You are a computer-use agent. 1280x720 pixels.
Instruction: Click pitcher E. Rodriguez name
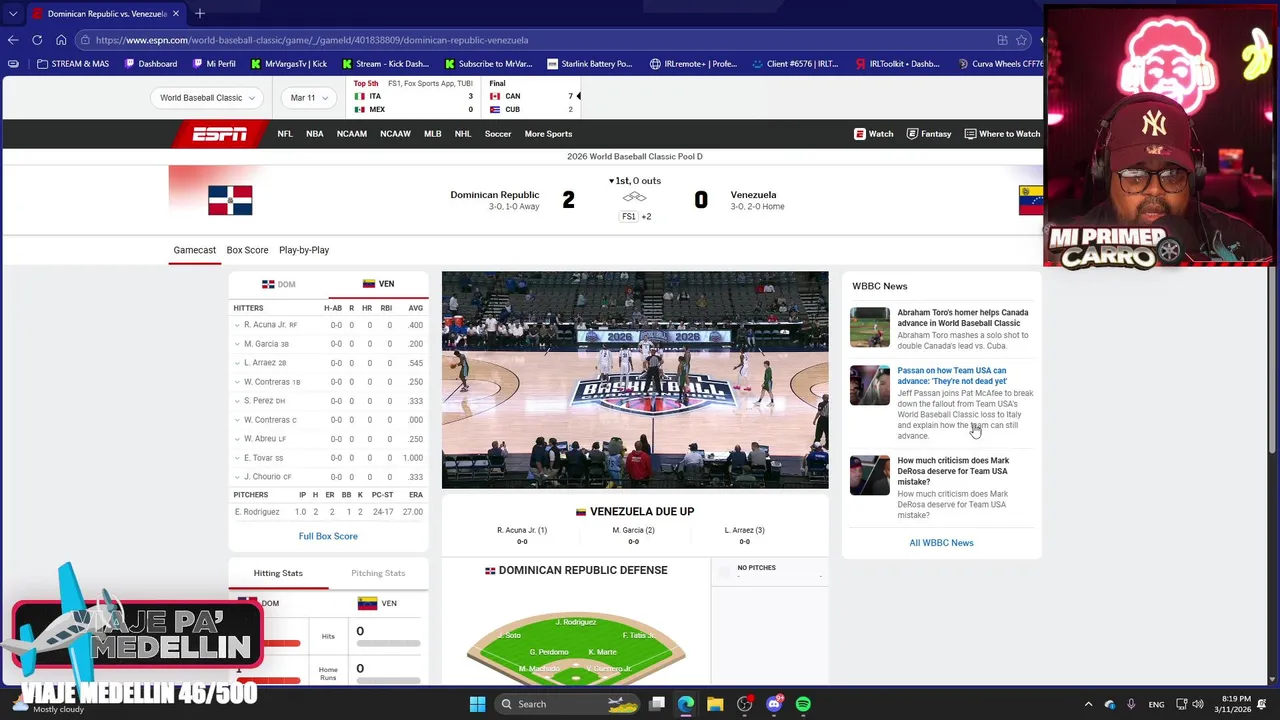click(x=257, y=512)
